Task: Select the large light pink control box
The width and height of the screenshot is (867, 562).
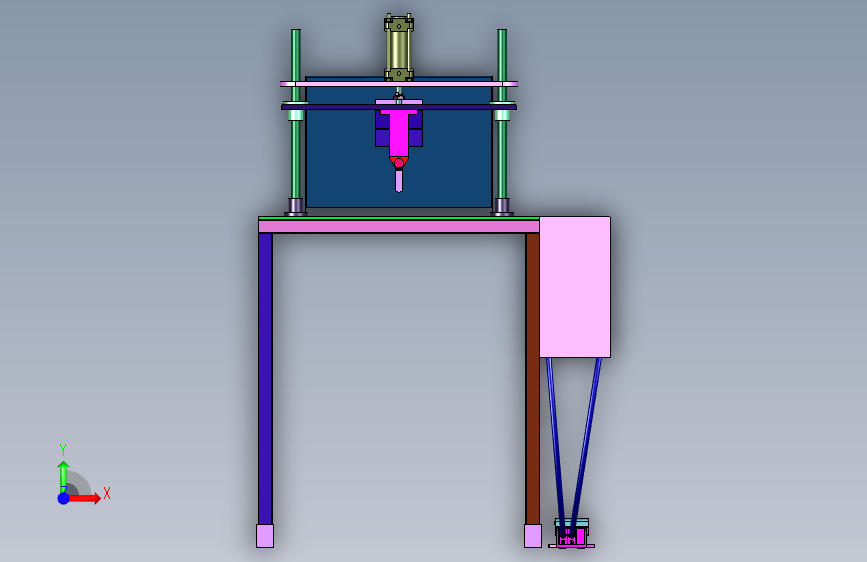Action: (575, 287)
